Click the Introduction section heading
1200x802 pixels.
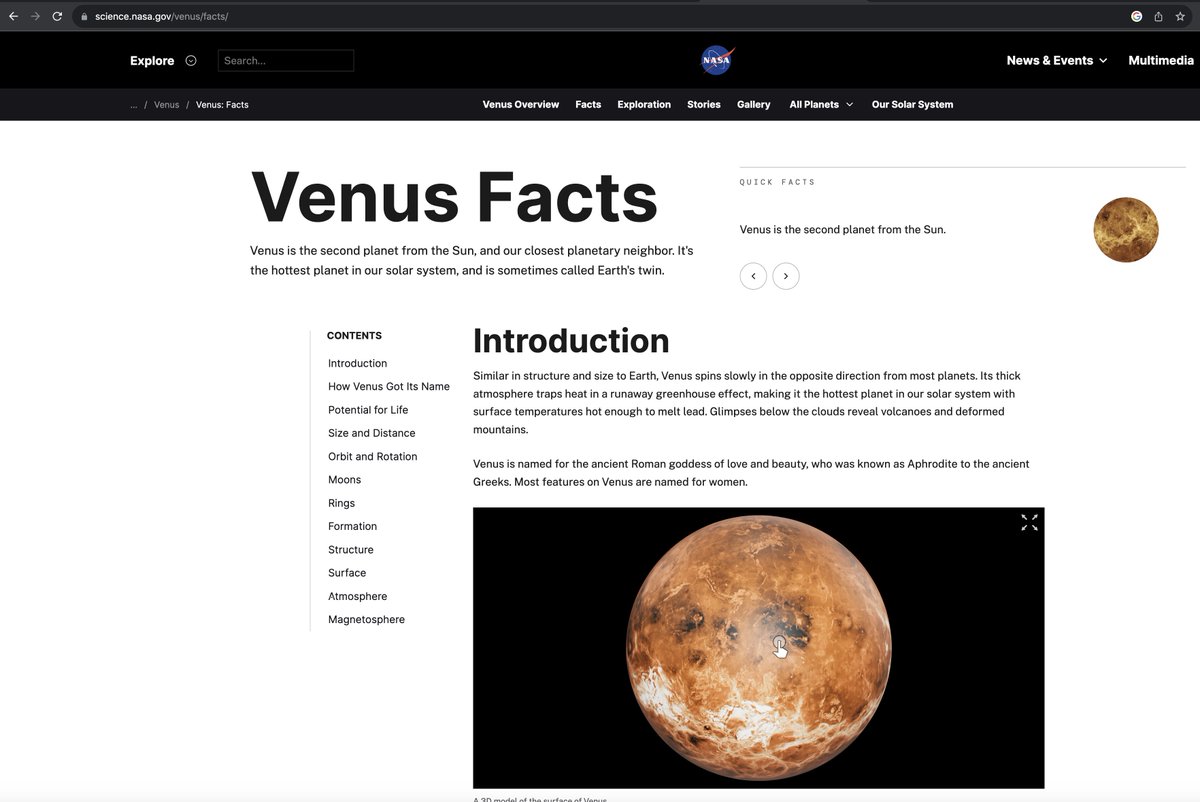571,341
